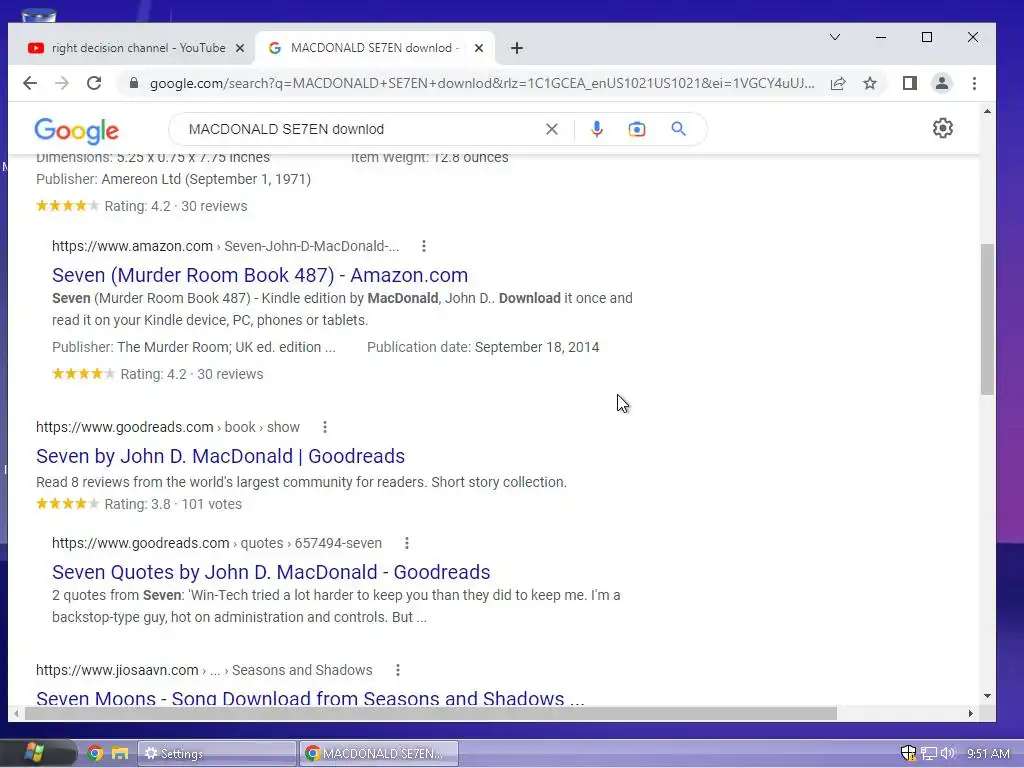The image size is (1024, 768).
Task: View site information via lock icon
Action: tap(134, 83)
